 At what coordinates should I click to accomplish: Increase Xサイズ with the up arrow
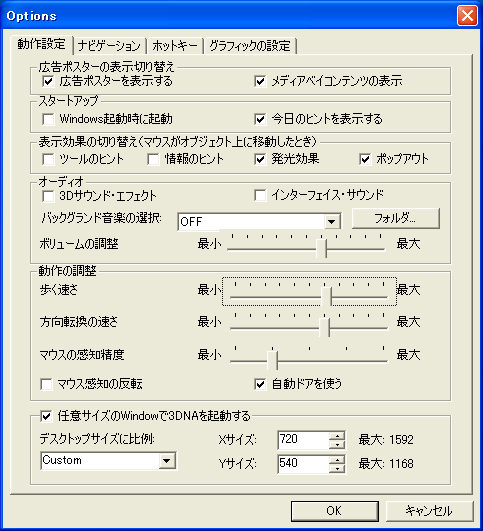337,436
